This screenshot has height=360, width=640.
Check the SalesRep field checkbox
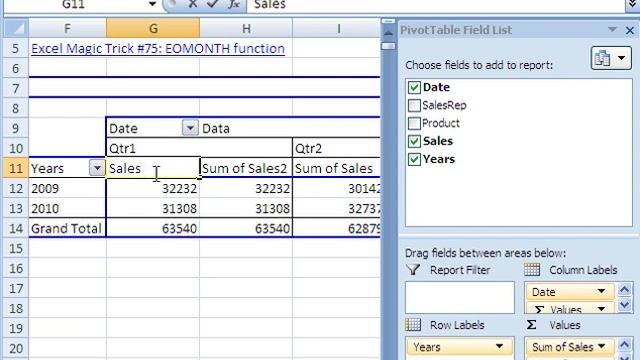[414, 105]
